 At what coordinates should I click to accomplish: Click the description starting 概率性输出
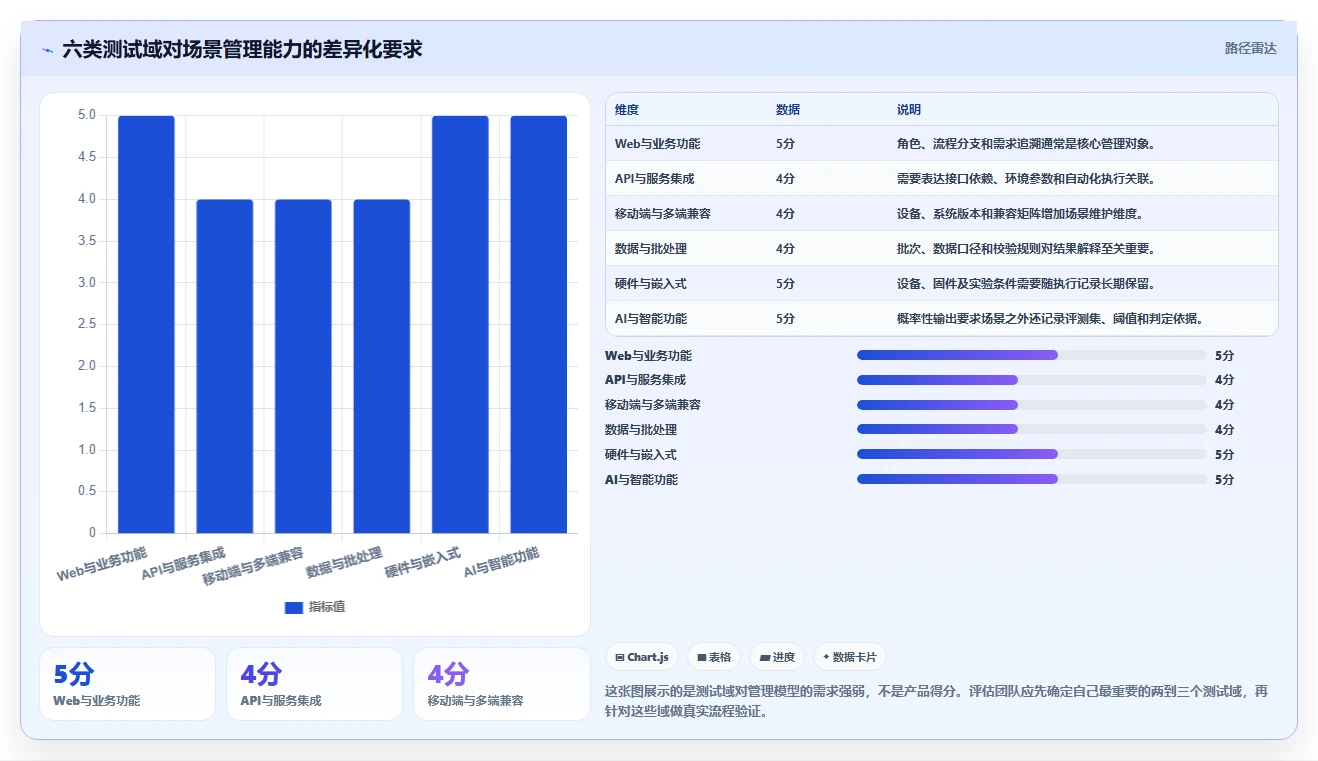click(1049, 319)
